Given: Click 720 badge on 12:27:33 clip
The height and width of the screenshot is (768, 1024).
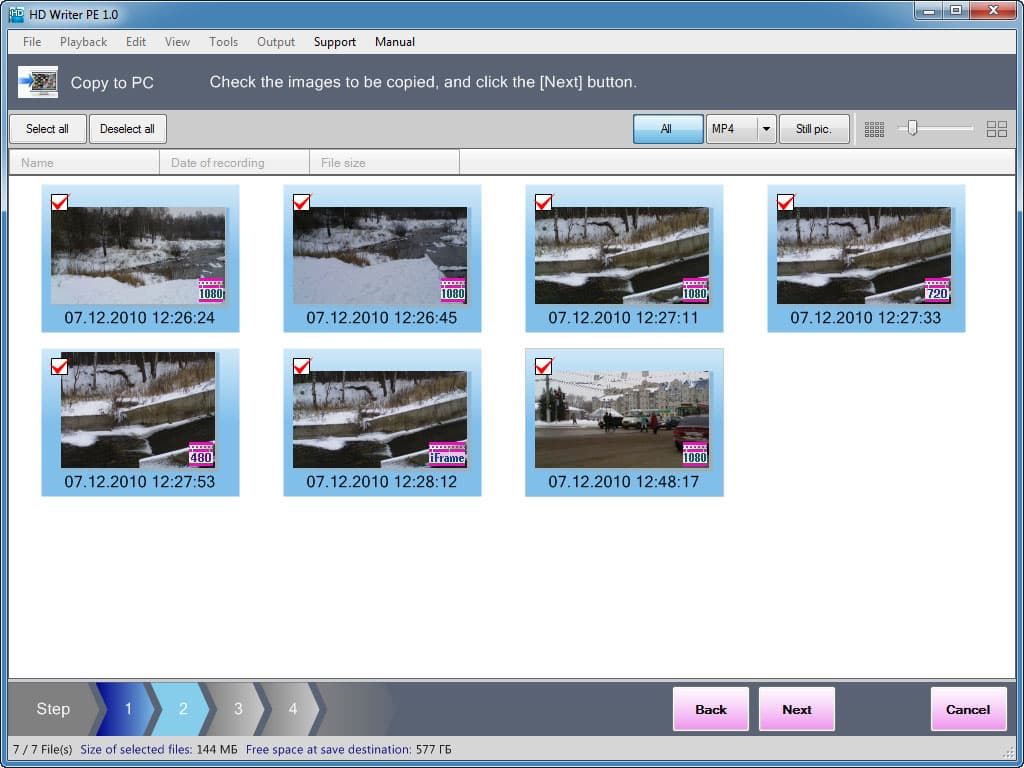Looking at the screenshot, I should [x=936, y=291].
